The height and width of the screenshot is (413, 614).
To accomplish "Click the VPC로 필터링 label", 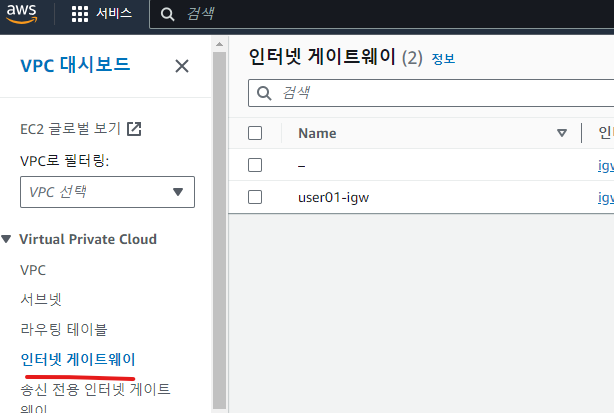I will tap(65, 161).
